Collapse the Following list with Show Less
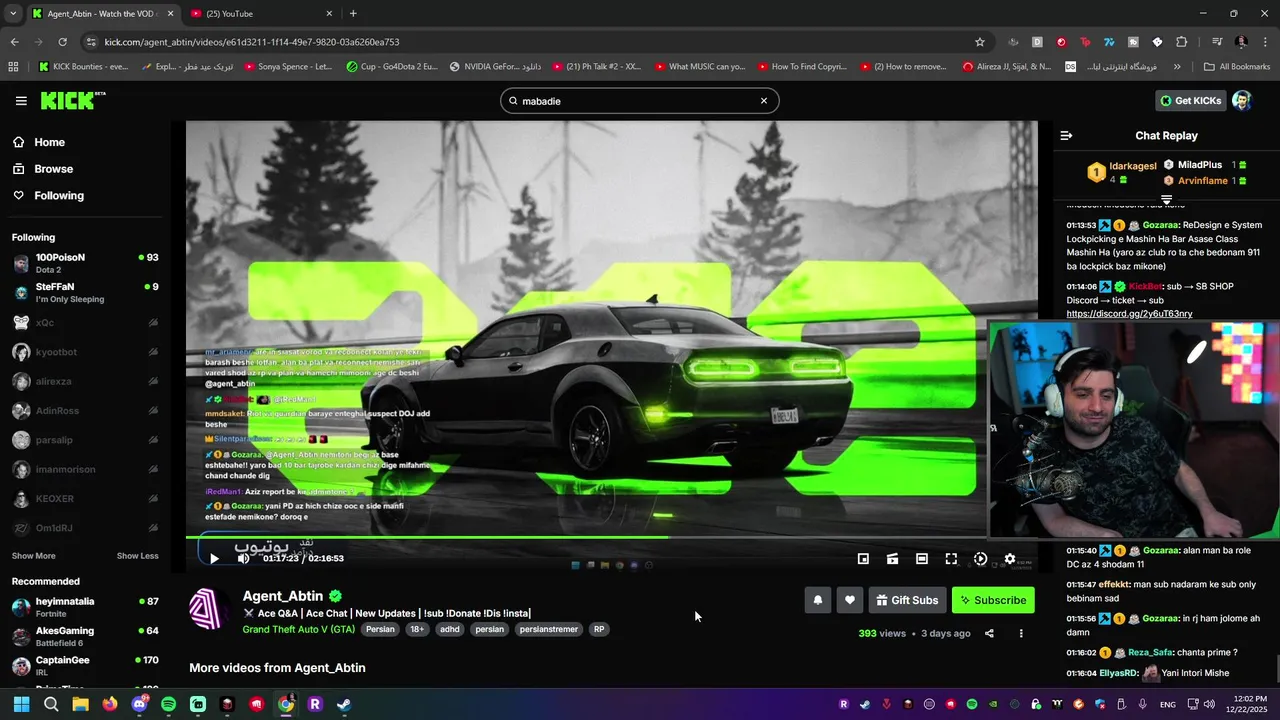The image size is (1280, 720). click(x=137, y=556)
